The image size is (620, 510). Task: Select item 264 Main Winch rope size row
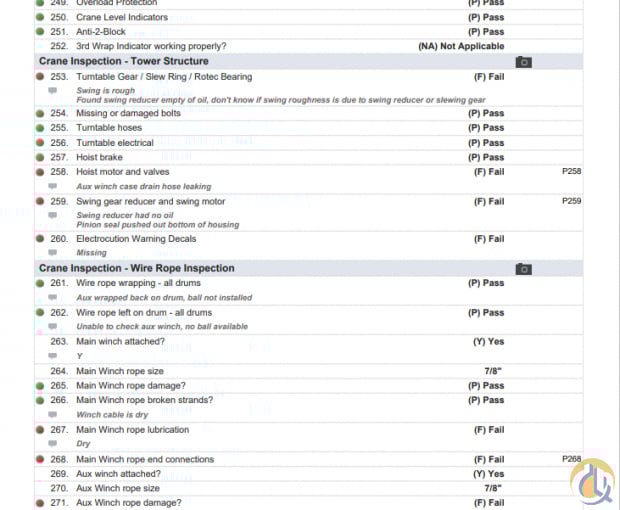click(308, 371)
